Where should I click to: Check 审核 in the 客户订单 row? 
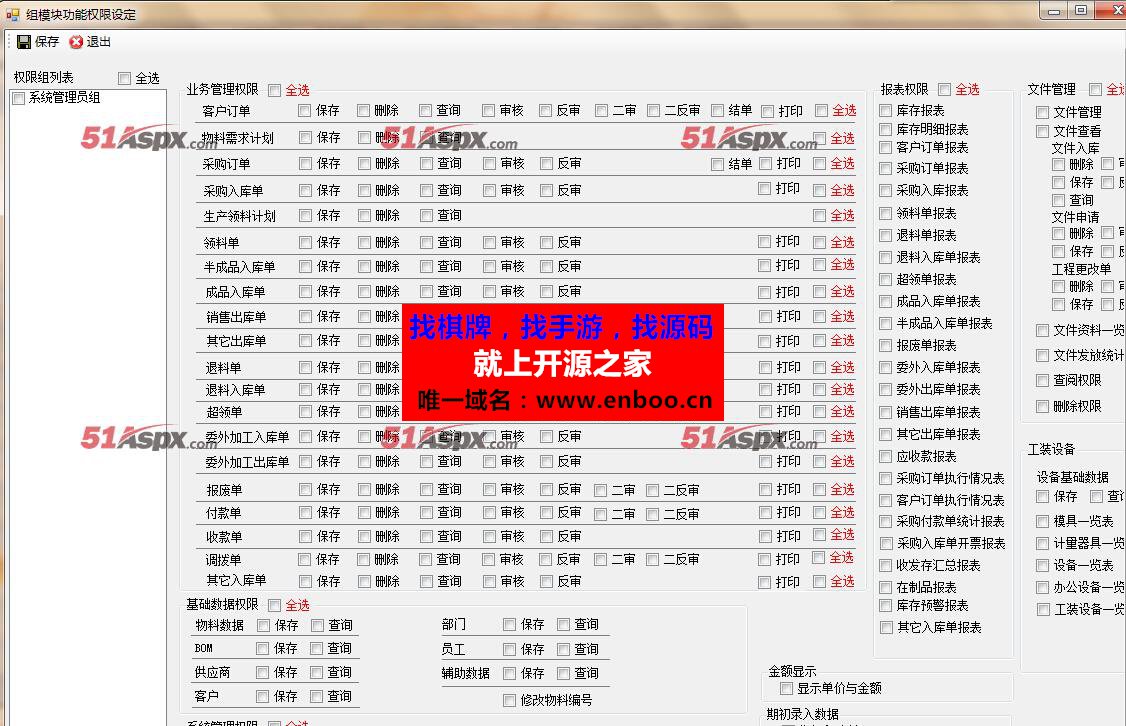(x=488, y=111)
